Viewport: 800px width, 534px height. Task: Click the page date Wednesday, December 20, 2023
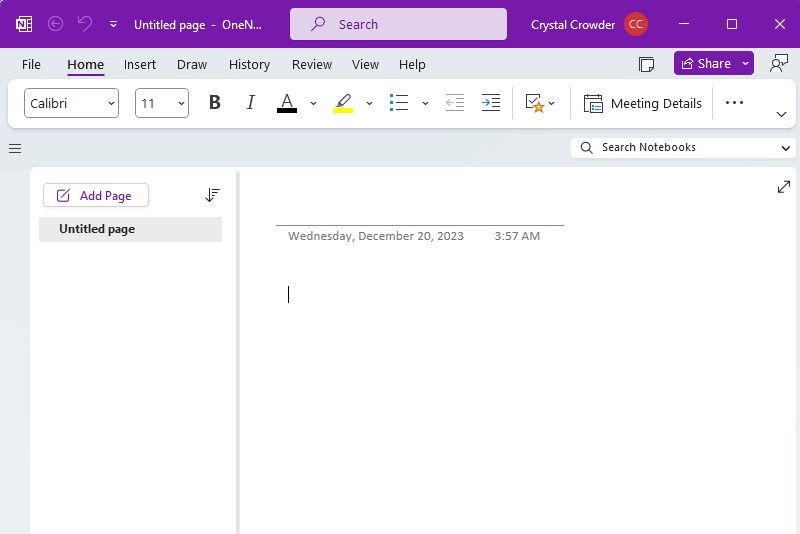click(376, 236)
